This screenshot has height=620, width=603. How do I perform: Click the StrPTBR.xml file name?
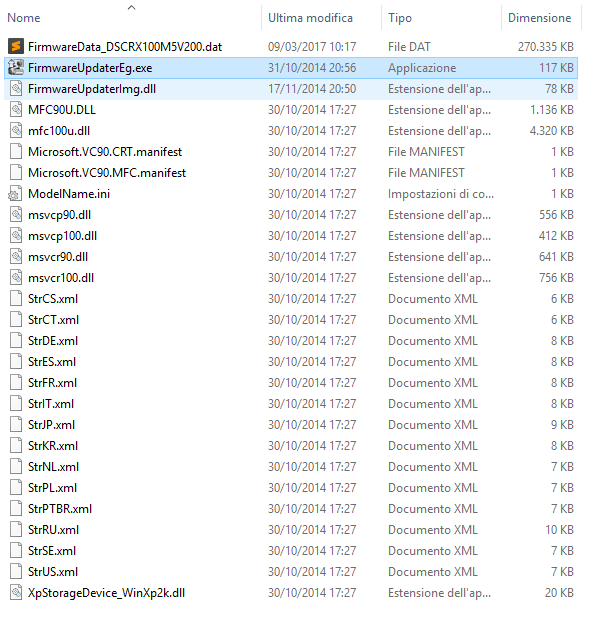point(59,509)
